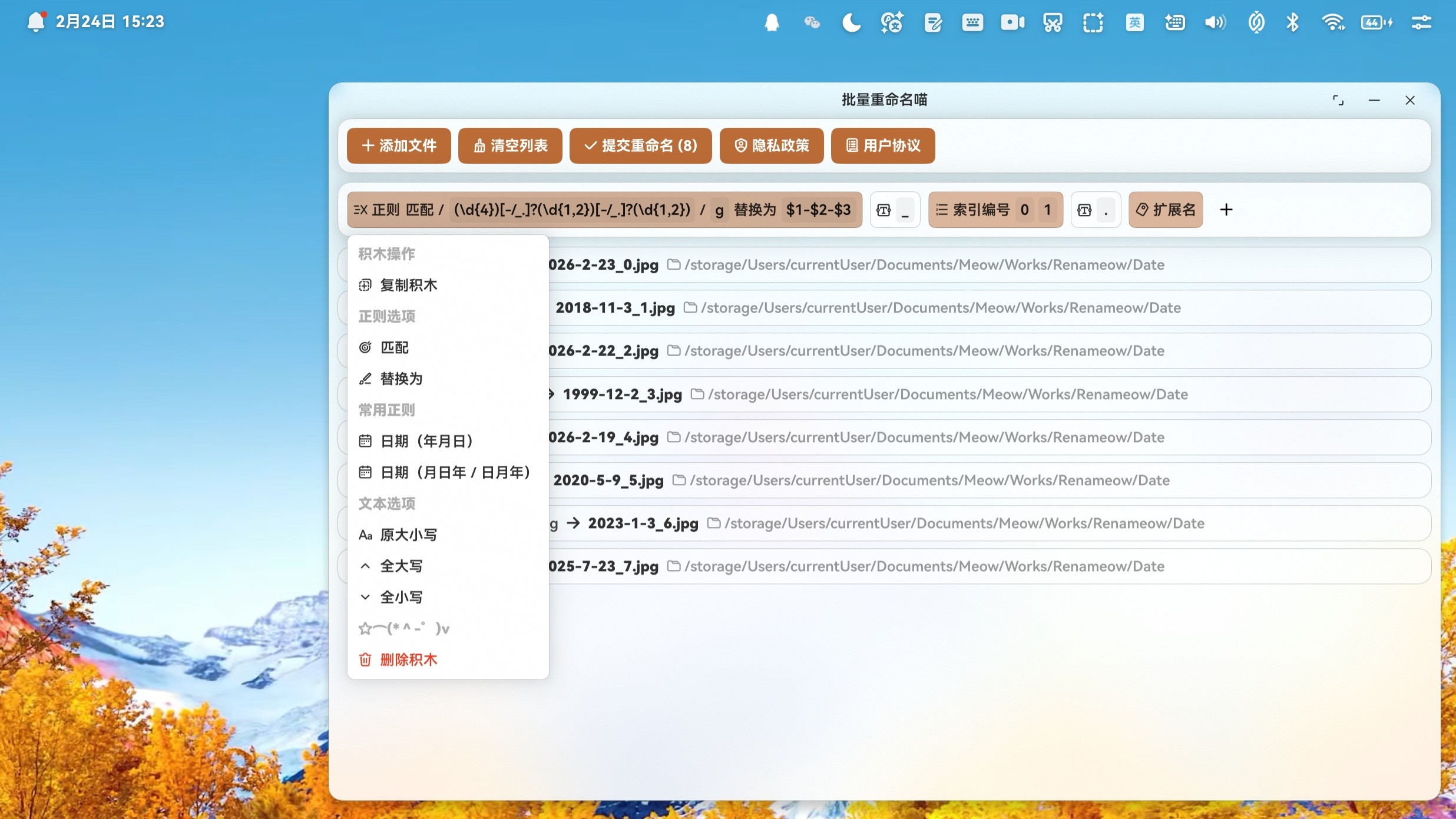Select 复制积木 from the context menu

[408, 285]
